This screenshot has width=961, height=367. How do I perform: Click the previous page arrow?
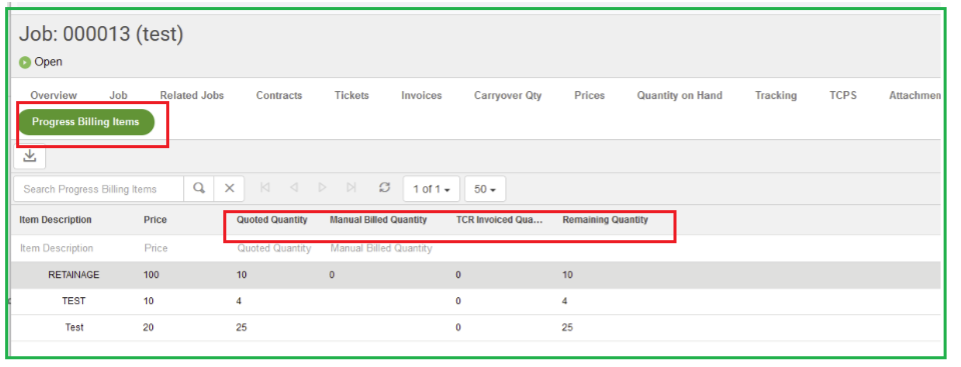[x=294, y=188]
